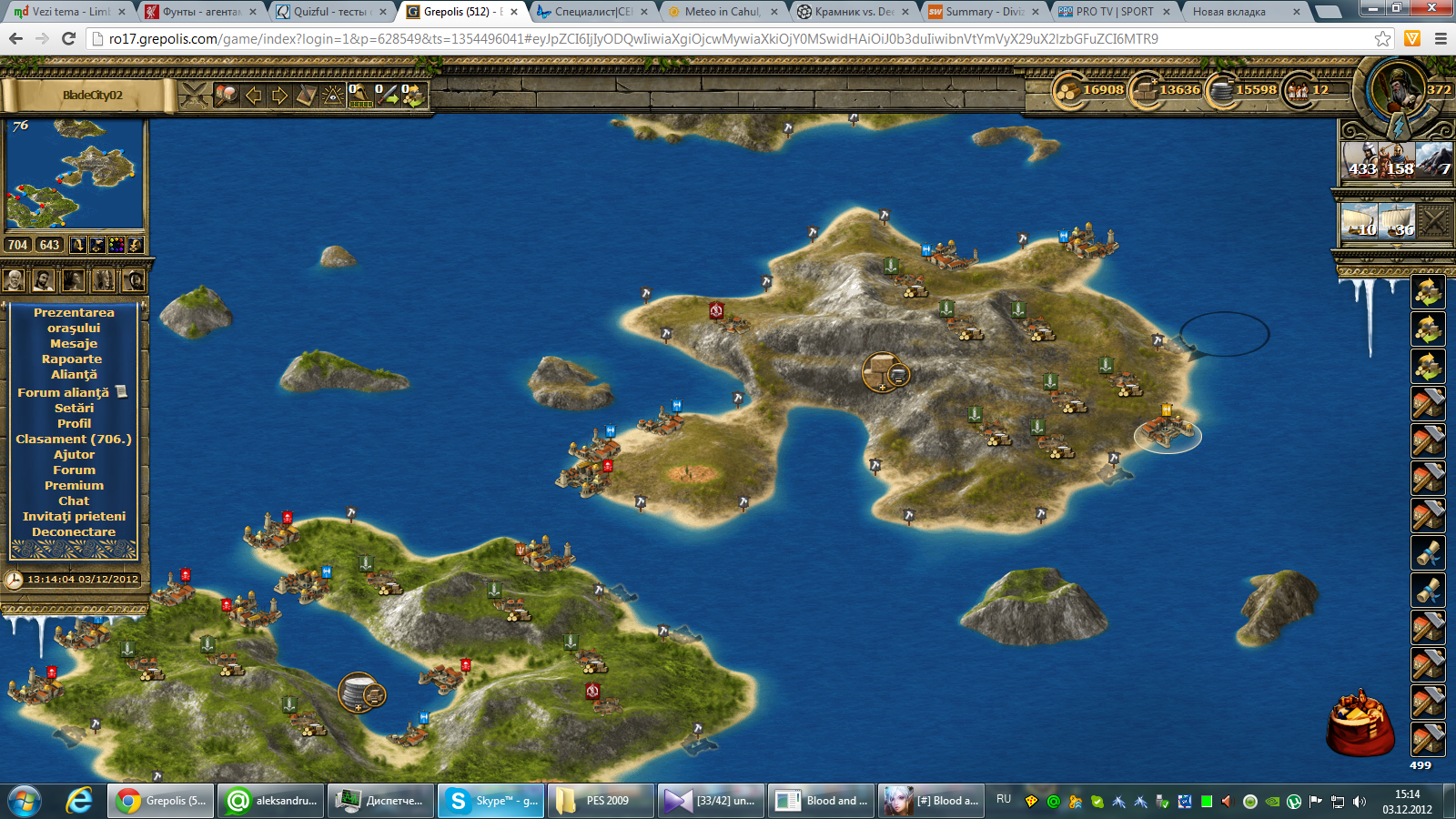Select the land unit showing 433
The height and width of the screenshot is (819, 1456).
[1360, 160]
